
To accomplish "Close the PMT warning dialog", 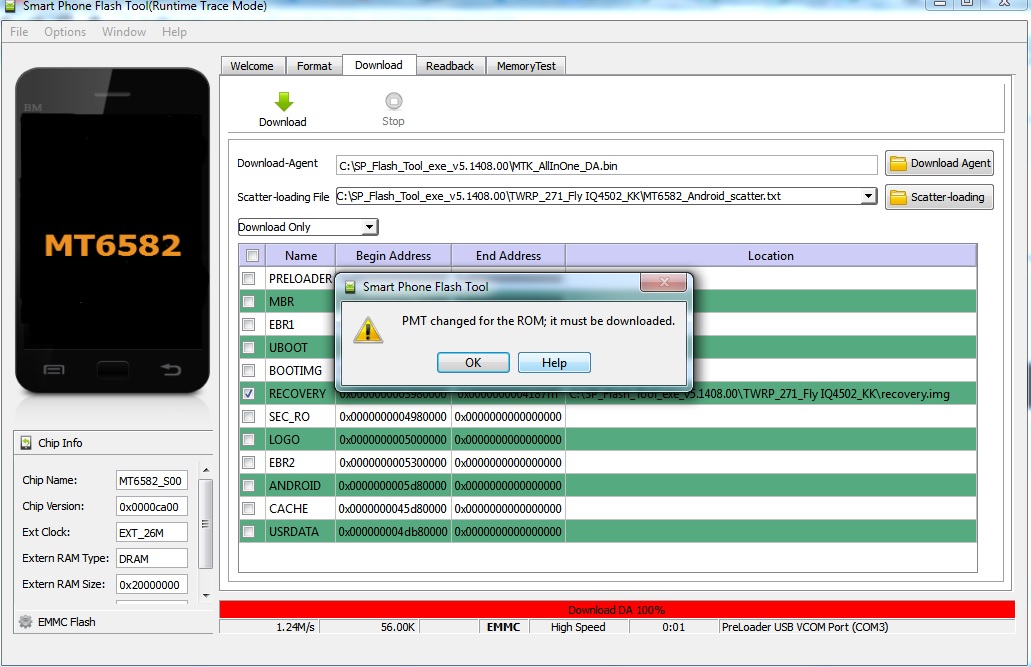I will (663, 282).
